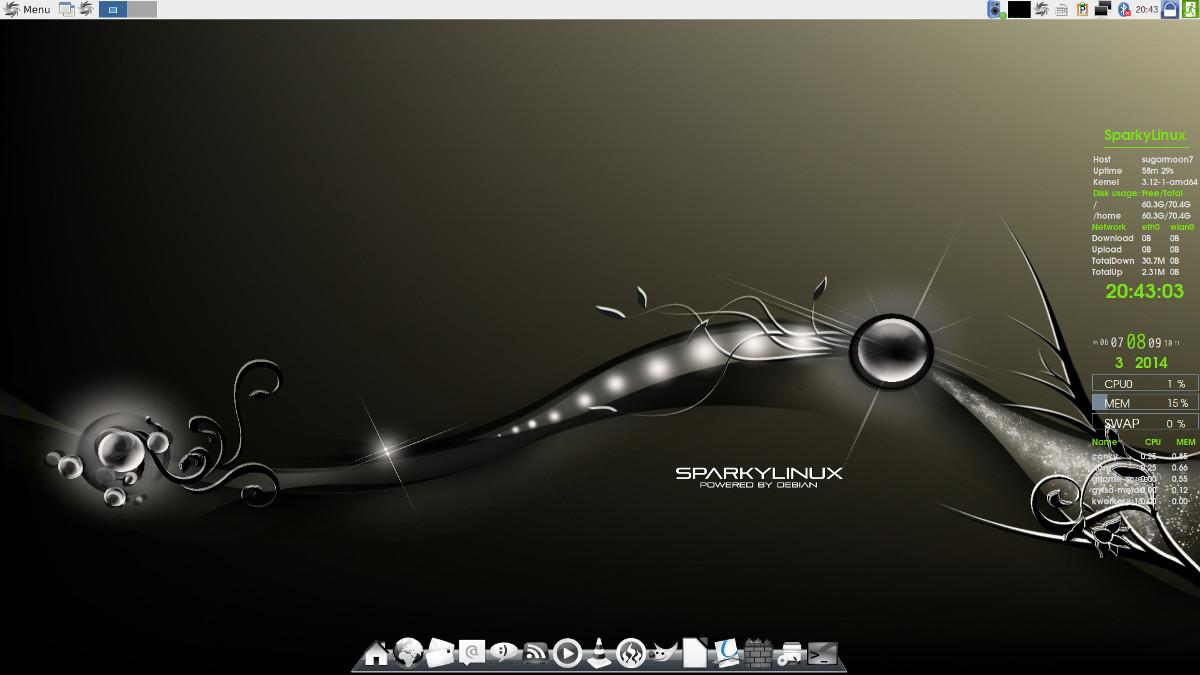Viewport: 1200px width, 675px height.
Task: Click the show desktop windows icon
Action: point(67,9)
